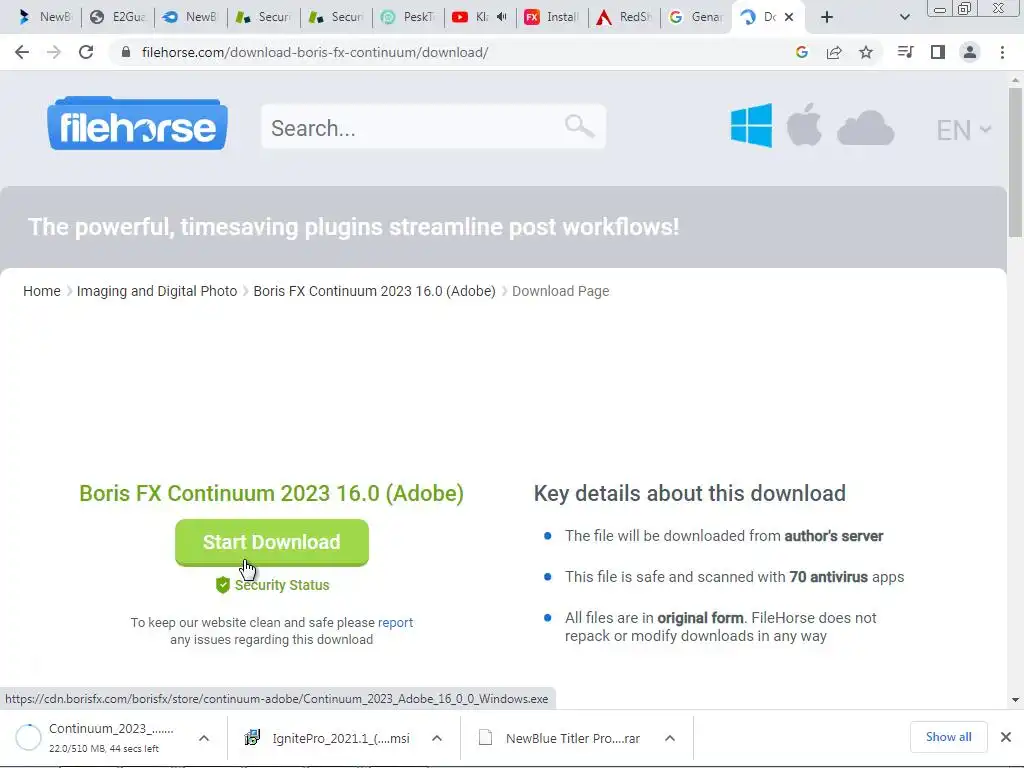The width and height of the screenshot is (1024, 768).
Task: Switch to the first NewB tab
Action: [45, 17]
